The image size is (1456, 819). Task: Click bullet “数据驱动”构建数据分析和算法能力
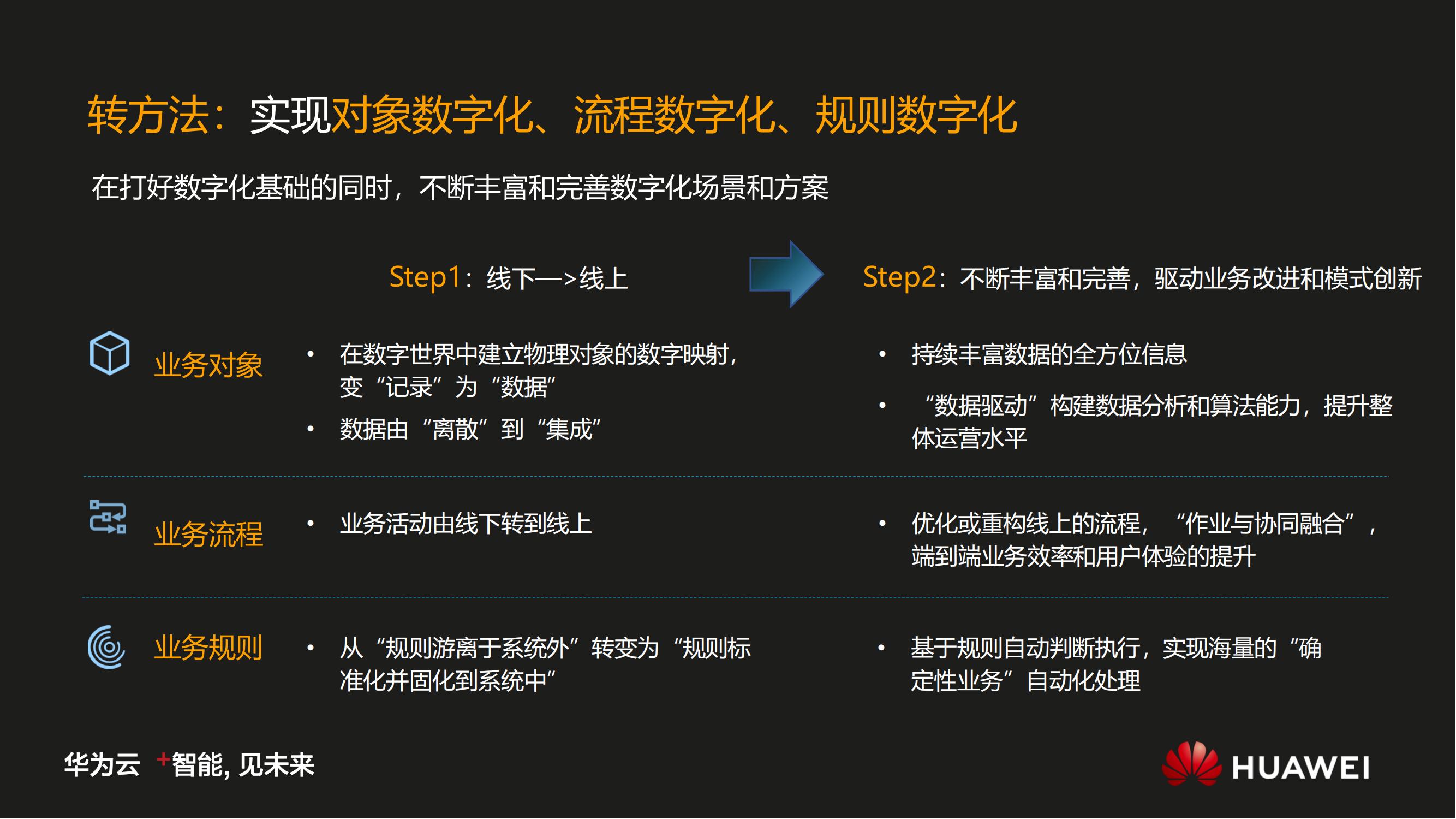[1152, 422]
